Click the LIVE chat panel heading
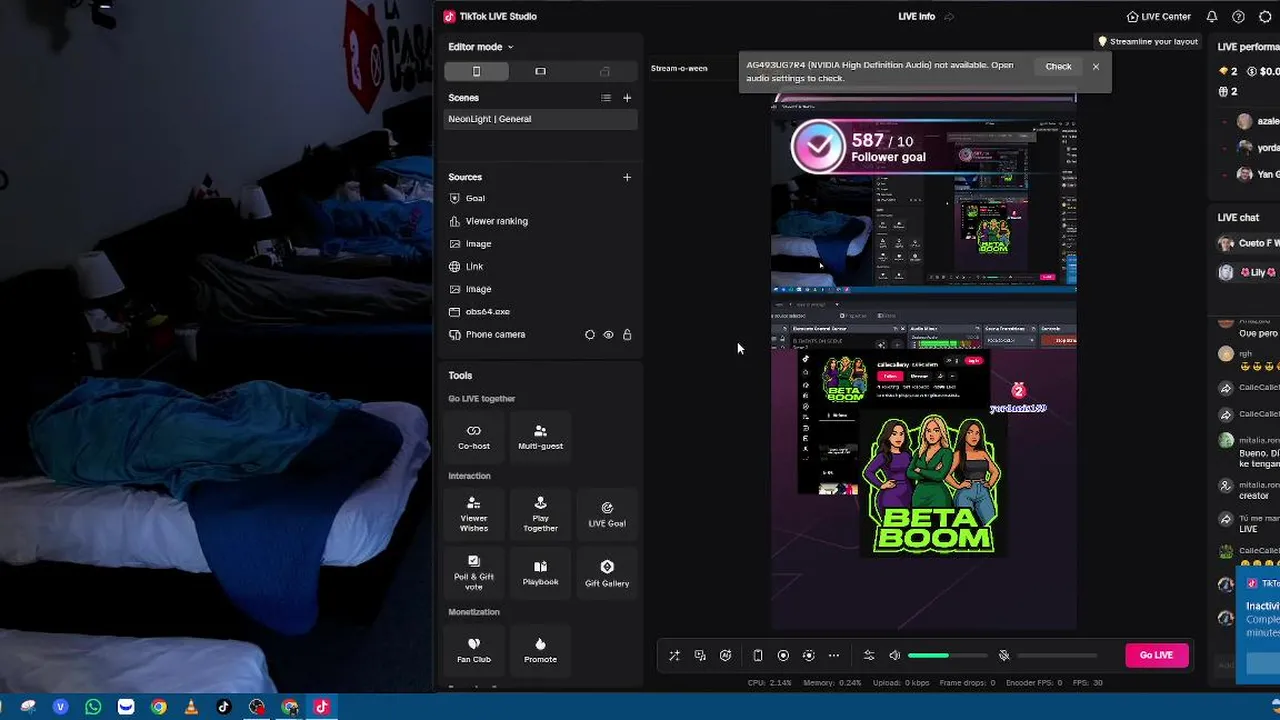 click(x=1238, y=217)
